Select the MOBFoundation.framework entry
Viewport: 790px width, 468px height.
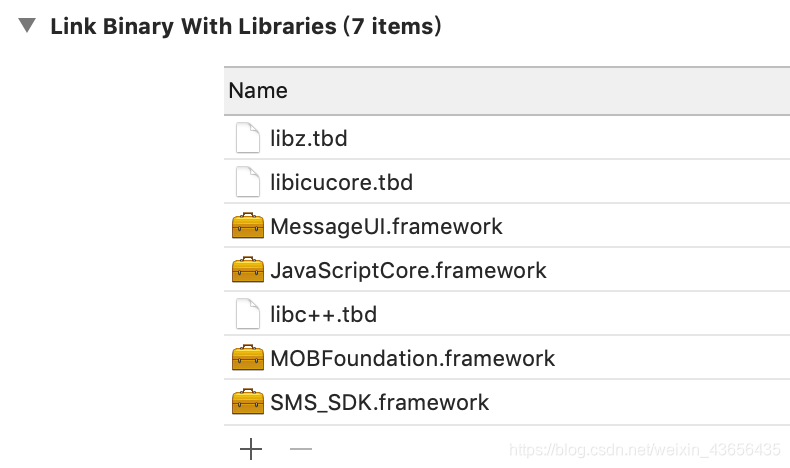(x=507, y=358)
